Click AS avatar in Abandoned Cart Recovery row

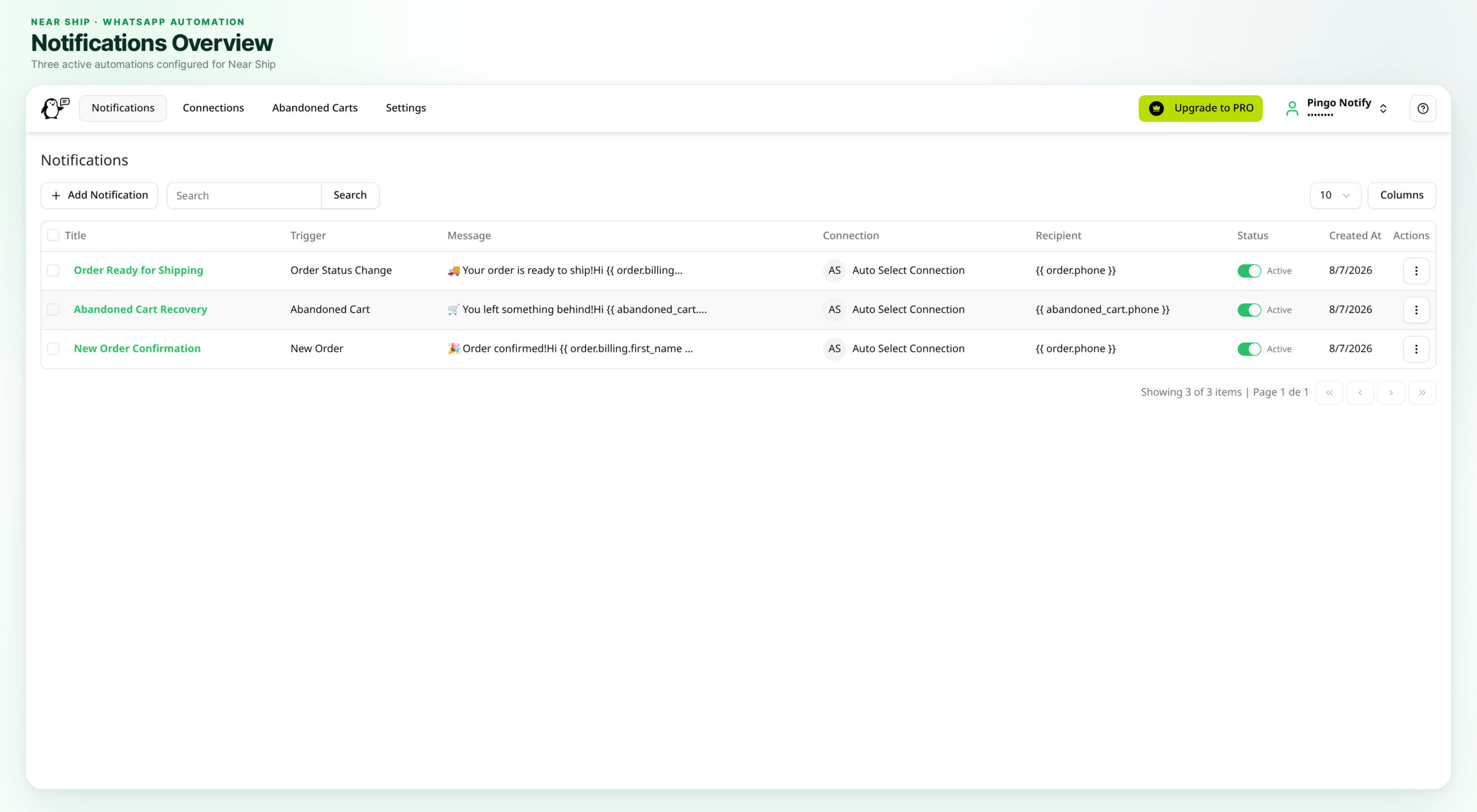tap(834, 310)
